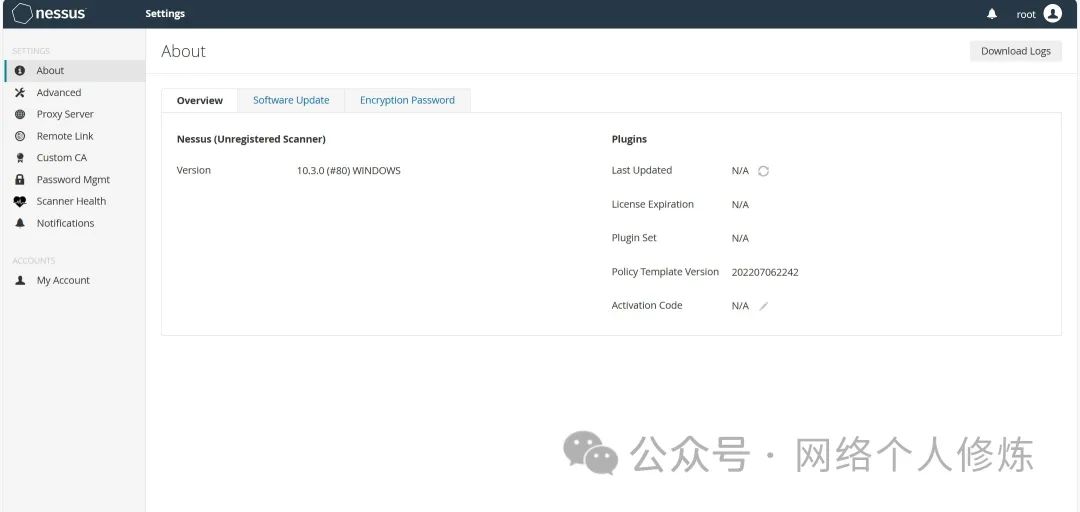Open the Software Update tab
The image size is (1080, 512).
click(291, 101)
